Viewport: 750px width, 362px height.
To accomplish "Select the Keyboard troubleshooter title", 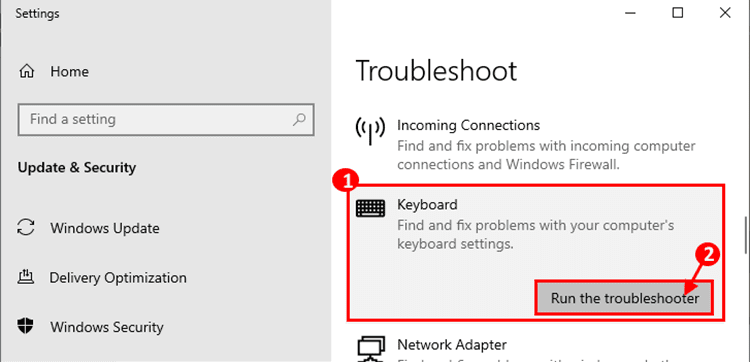I will (427, 205).
